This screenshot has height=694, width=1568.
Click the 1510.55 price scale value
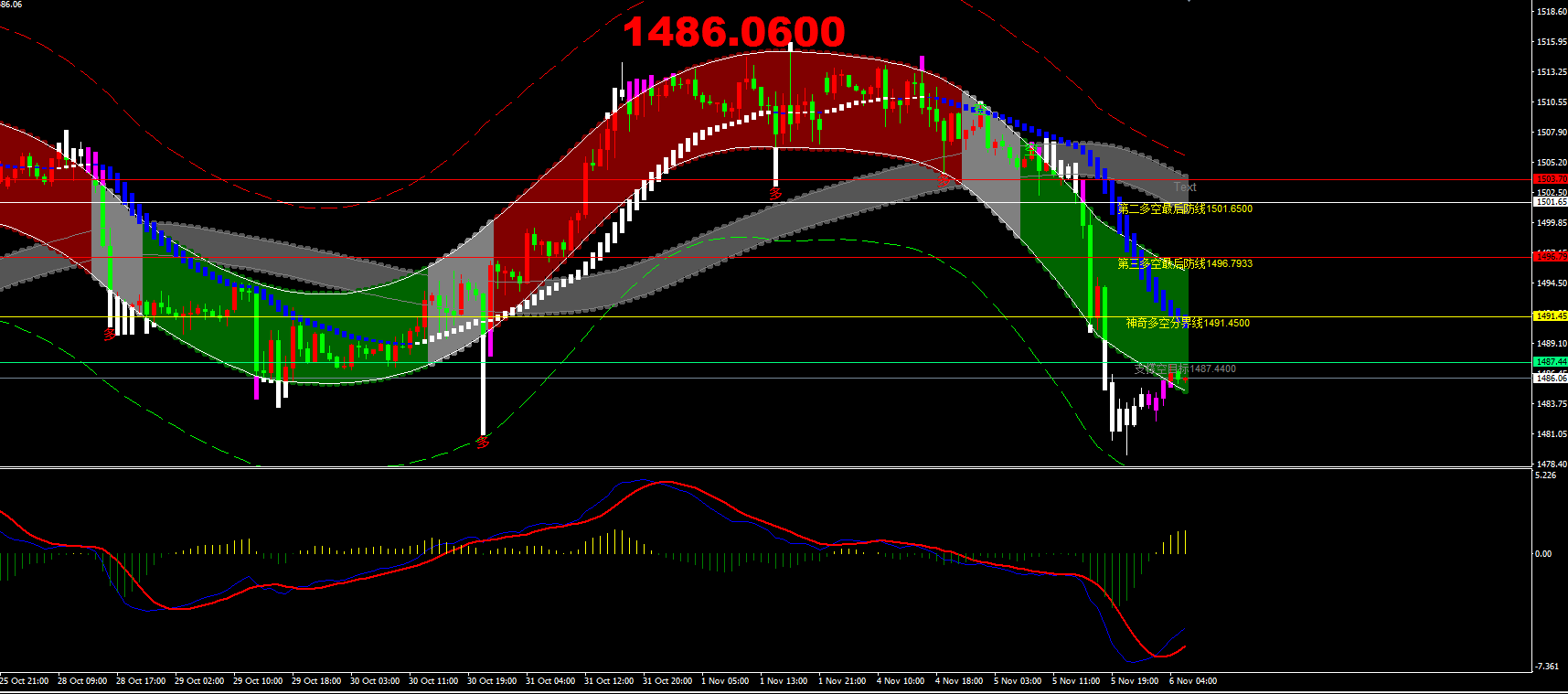(x=1552, y=102)
